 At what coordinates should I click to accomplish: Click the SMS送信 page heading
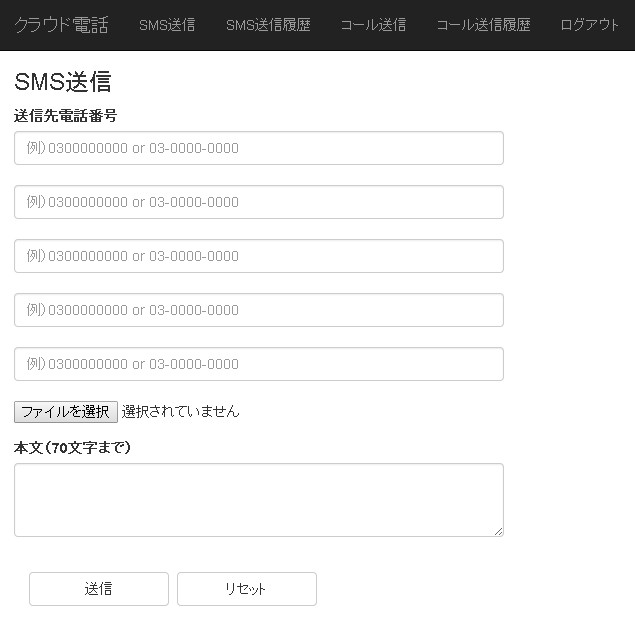[62, 82]
